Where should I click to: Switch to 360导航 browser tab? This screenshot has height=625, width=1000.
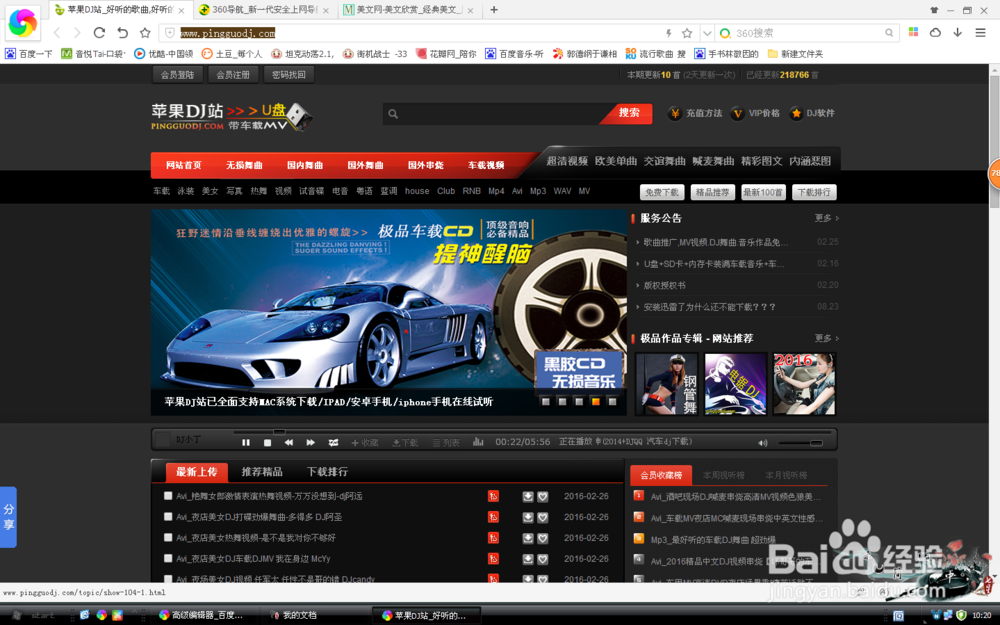pos(265,10)
